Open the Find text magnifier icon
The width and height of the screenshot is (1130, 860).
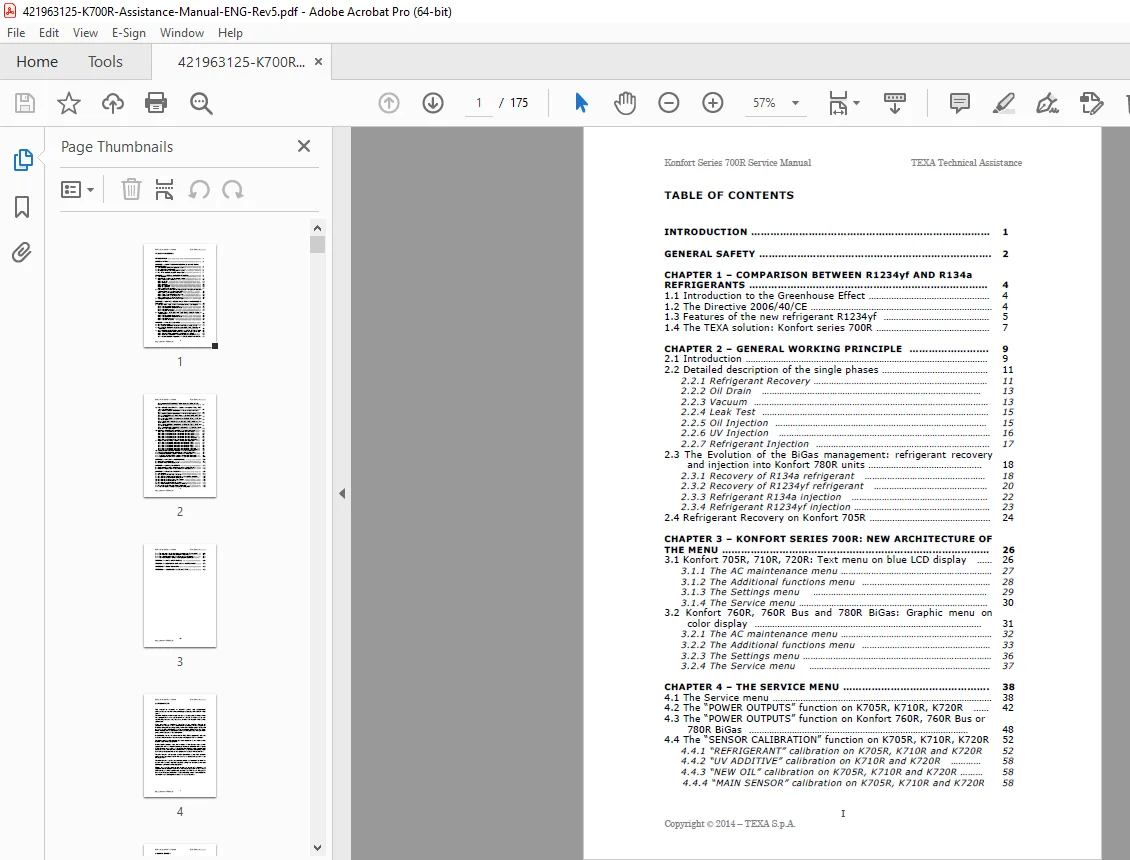pyautogui.click(x=201, y=103)
